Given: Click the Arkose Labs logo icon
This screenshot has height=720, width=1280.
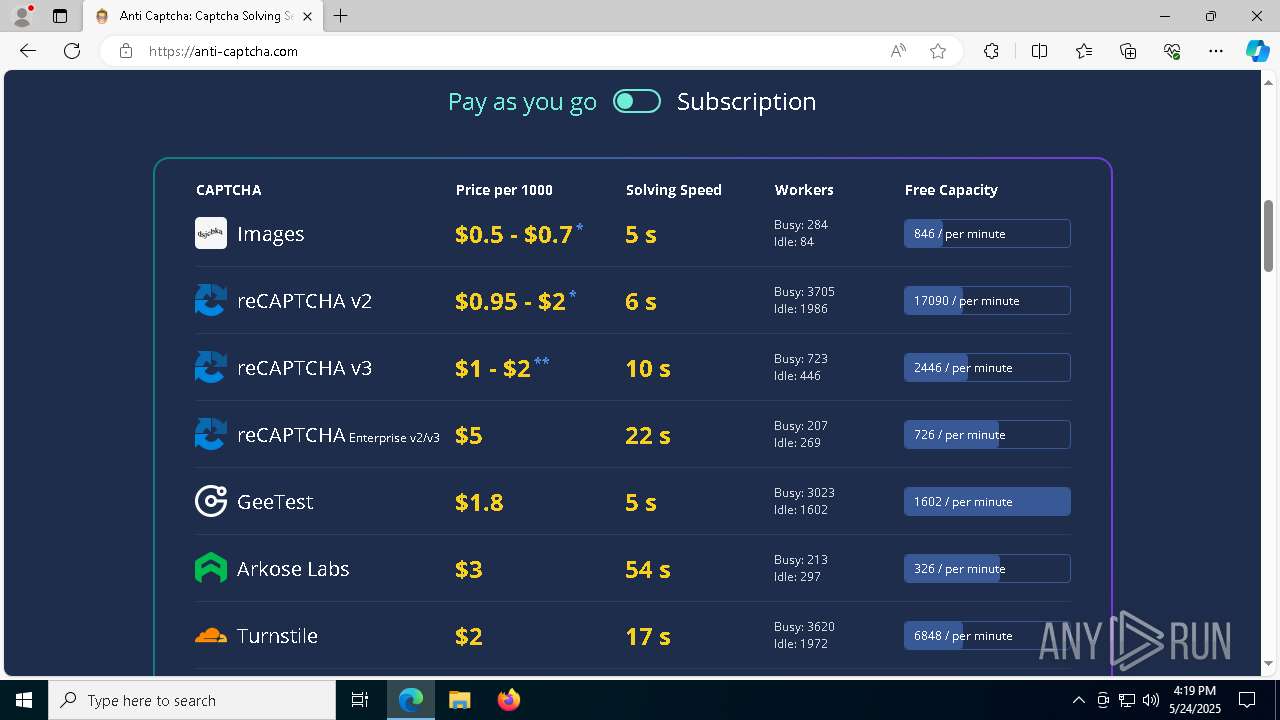Looking at the screenshot, I should pyautogui.click(x=210, y=568).
